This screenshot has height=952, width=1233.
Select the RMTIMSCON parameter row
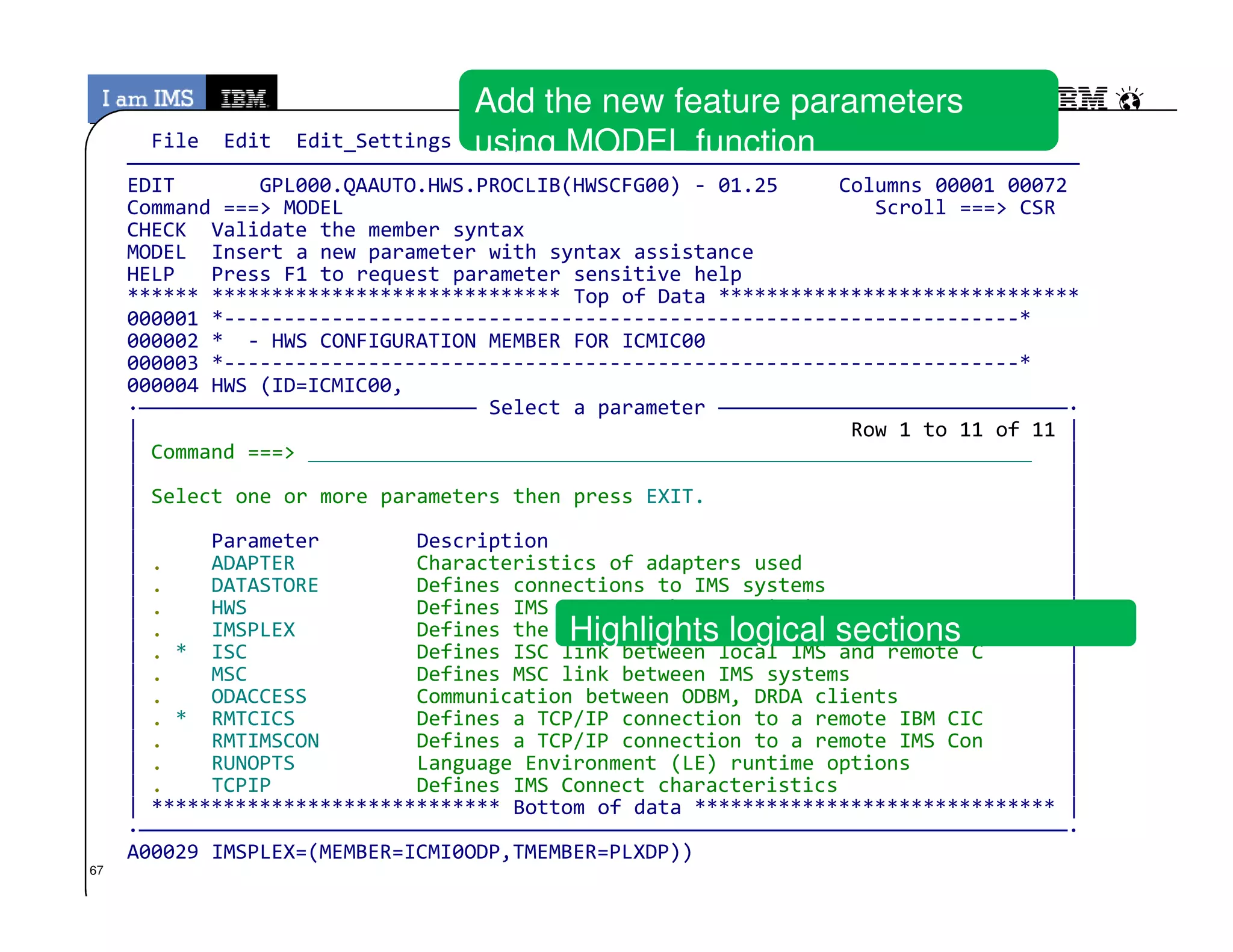click(x=567, y=741)
